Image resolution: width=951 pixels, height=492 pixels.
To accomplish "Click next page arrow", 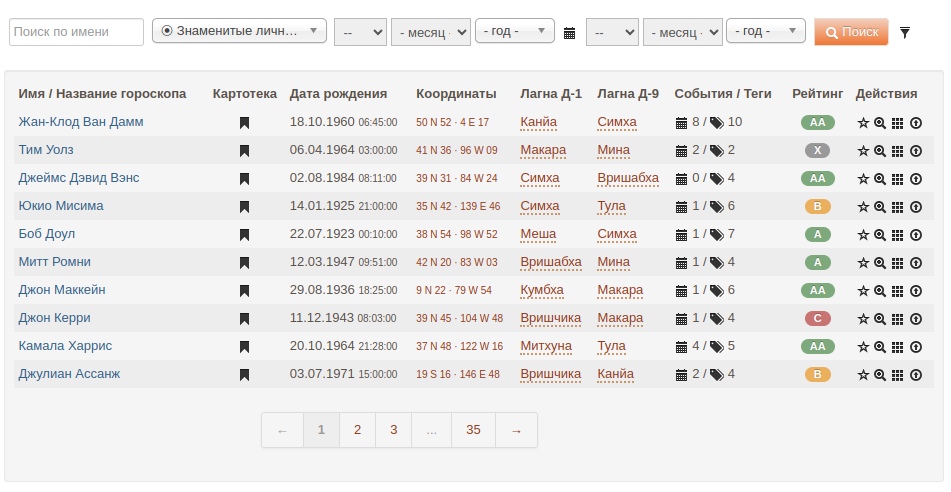I will (516, 430).
